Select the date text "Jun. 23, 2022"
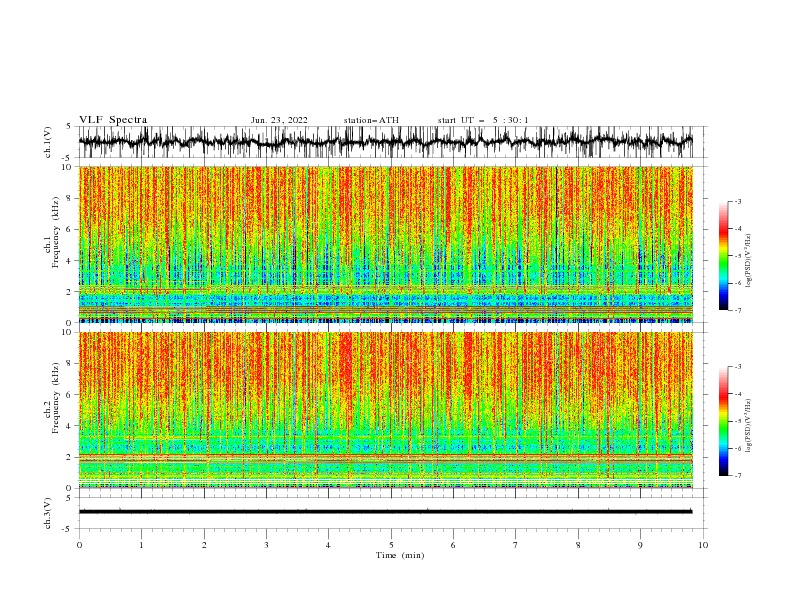Screen dimensions: 792x612 coord(279,120)
